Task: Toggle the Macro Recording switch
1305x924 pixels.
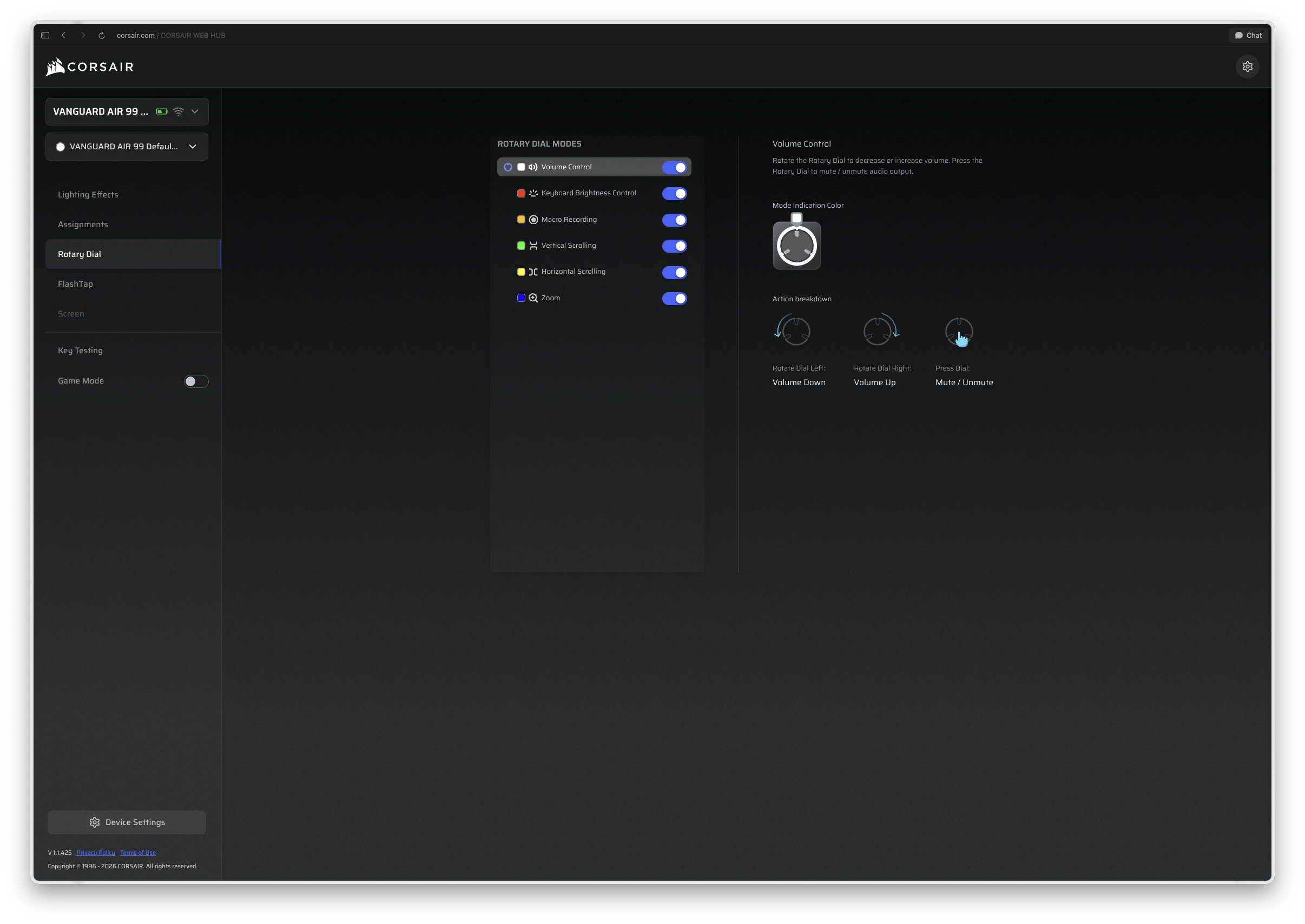Action: (x=674, y=220)
